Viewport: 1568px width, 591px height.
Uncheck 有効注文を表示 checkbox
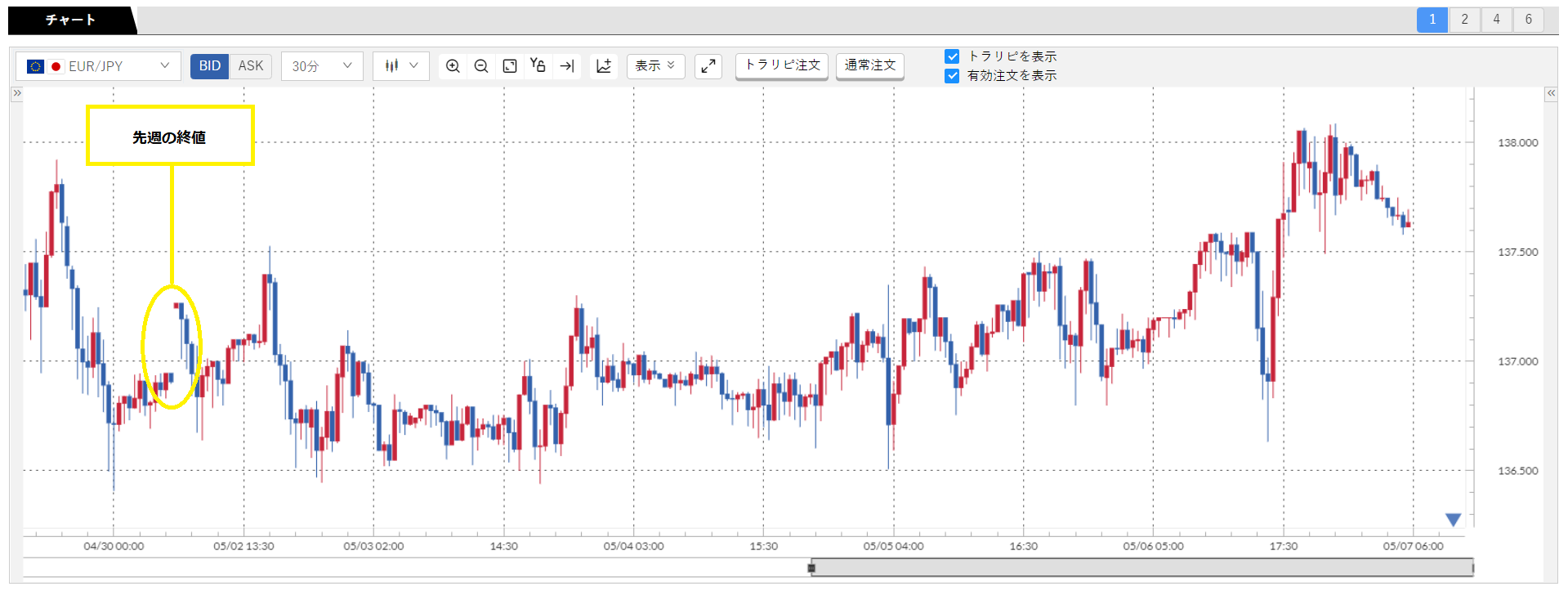point(952,76)
